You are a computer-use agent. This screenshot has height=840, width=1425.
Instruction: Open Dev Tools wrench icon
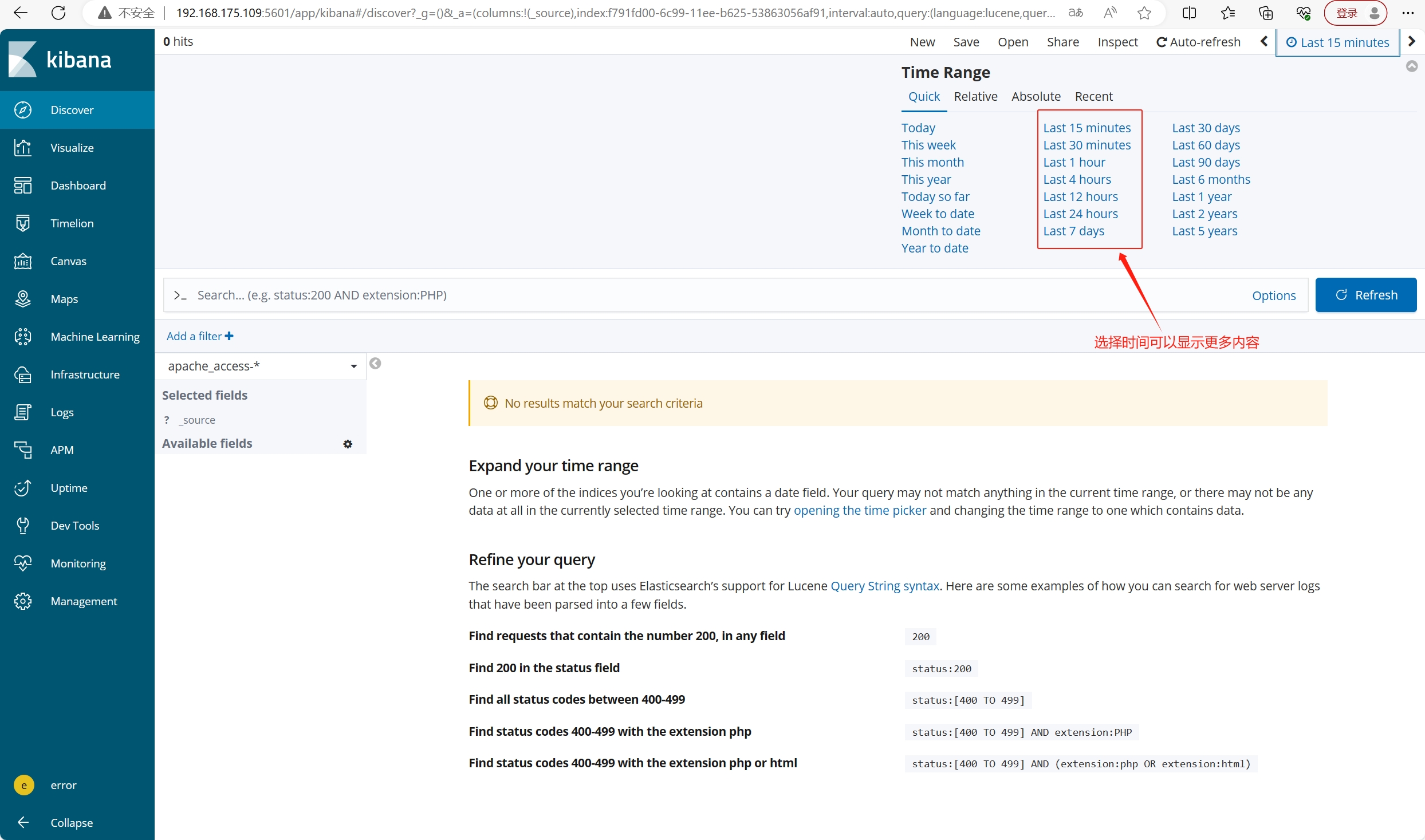23,526
